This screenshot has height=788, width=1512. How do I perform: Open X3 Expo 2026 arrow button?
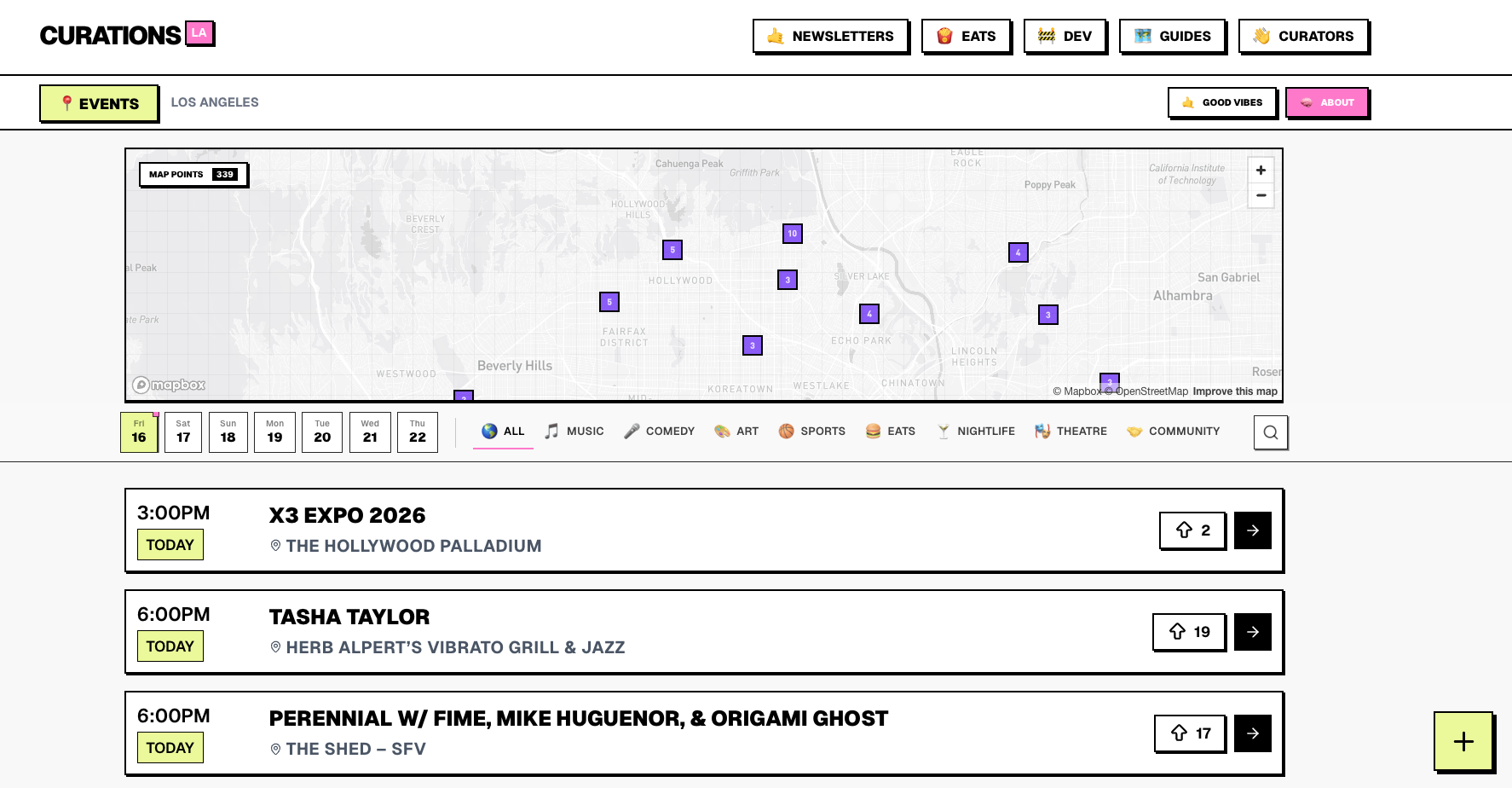[1252, 530]
